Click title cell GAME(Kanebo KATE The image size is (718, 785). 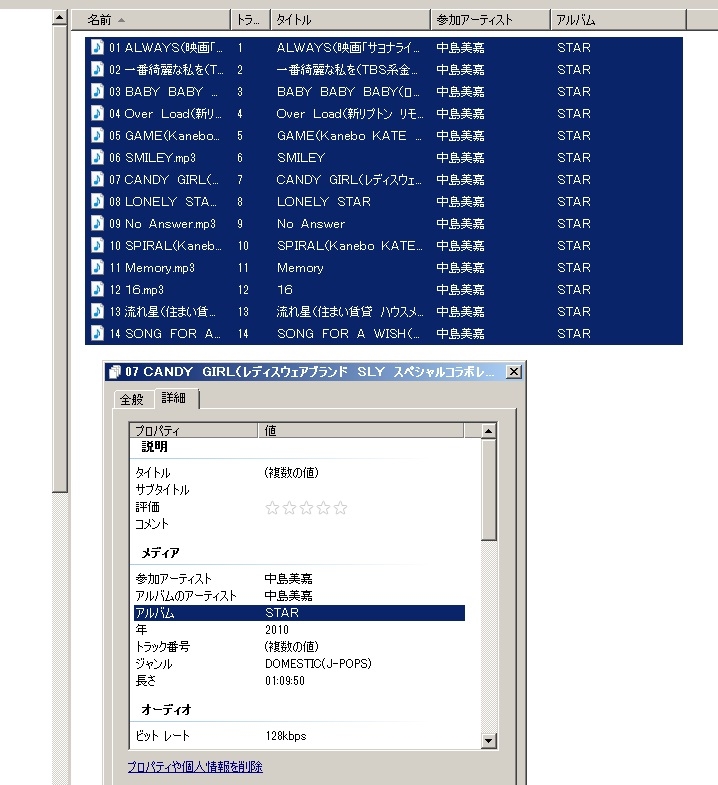click(x=349, y=136)
